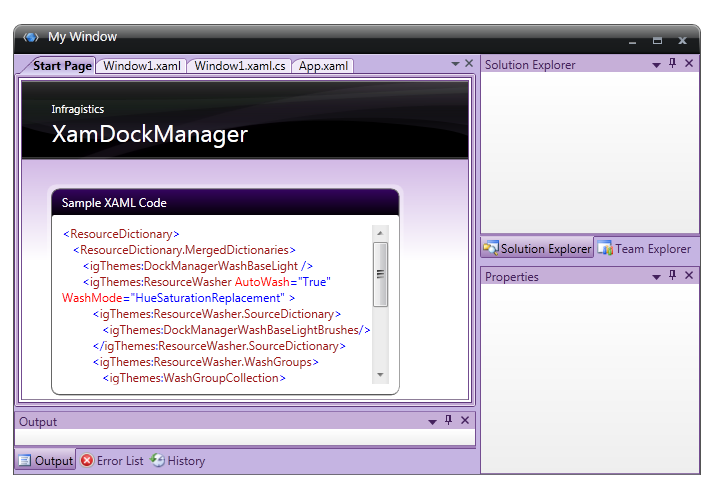This screenshot has width=715, height=500.
Task: Close the active document tab pane
Action: pos(469,63)
